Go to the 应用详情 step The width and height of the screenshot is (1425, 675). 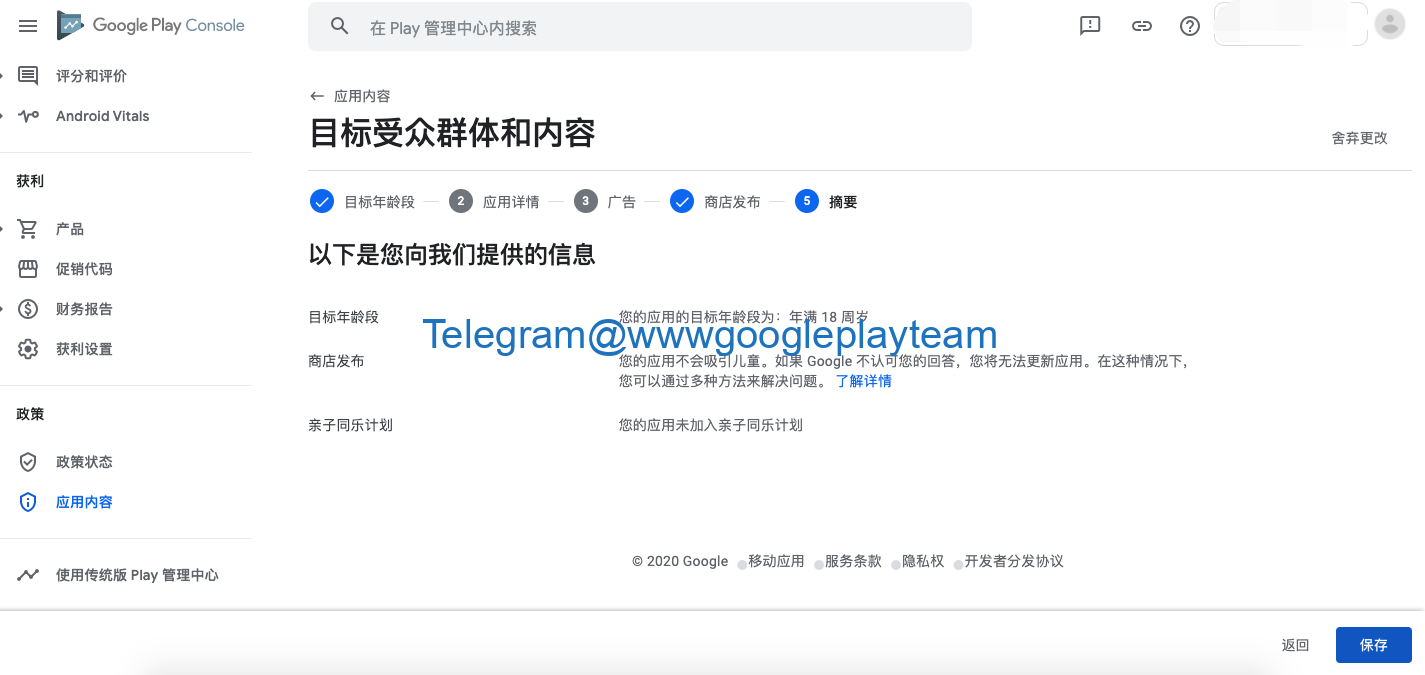tap(511, 202)
